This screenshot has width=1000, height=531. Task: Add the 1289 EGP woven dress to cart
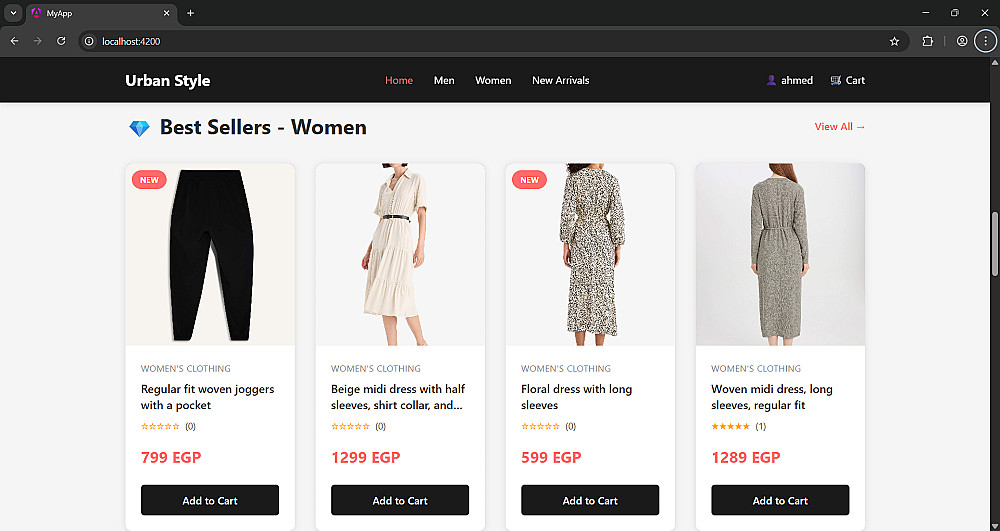click(780, 500)
